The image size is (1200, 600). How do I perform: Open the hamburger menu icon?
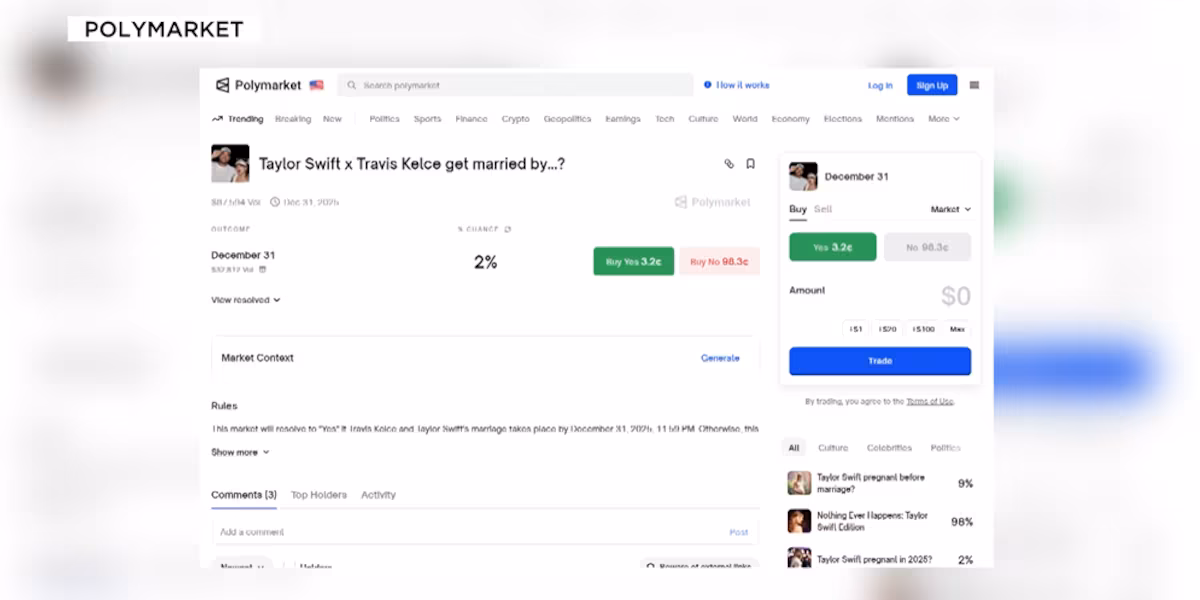coord(974,86)
